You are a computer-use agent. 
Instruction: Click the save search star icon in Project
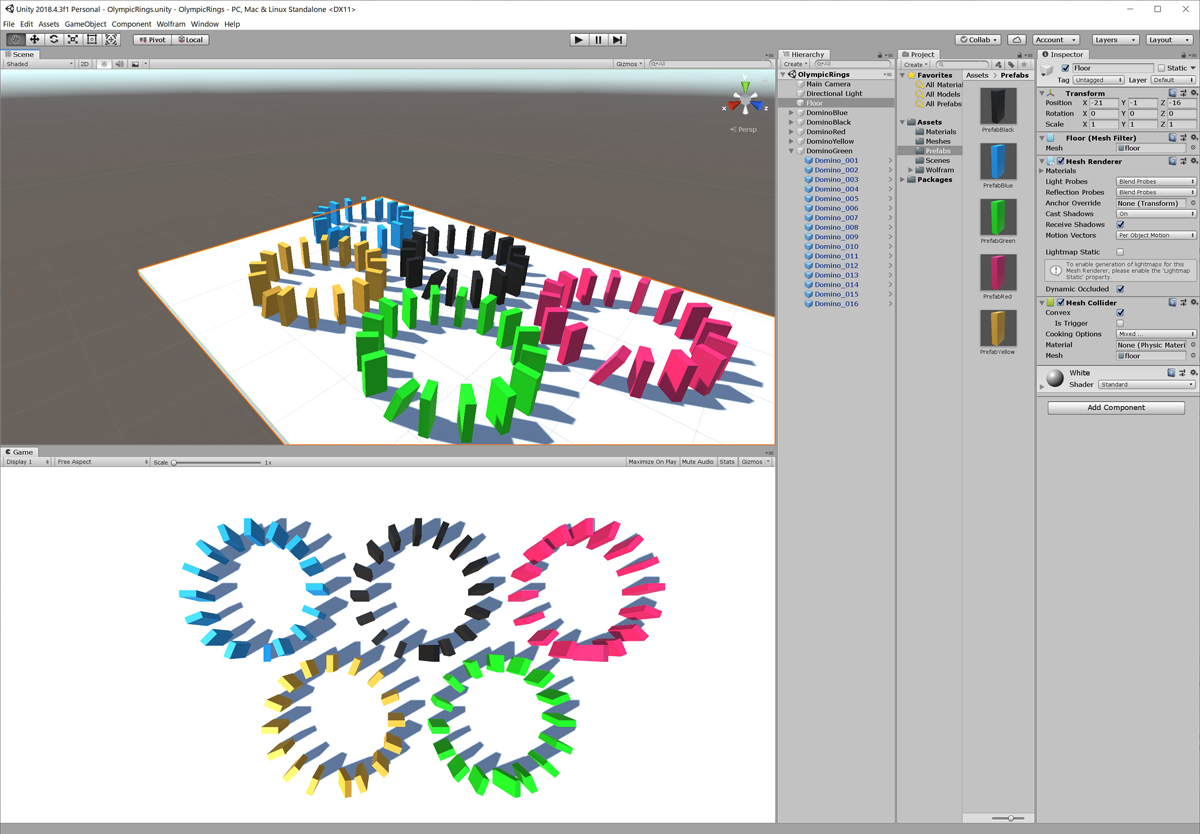1022,64
